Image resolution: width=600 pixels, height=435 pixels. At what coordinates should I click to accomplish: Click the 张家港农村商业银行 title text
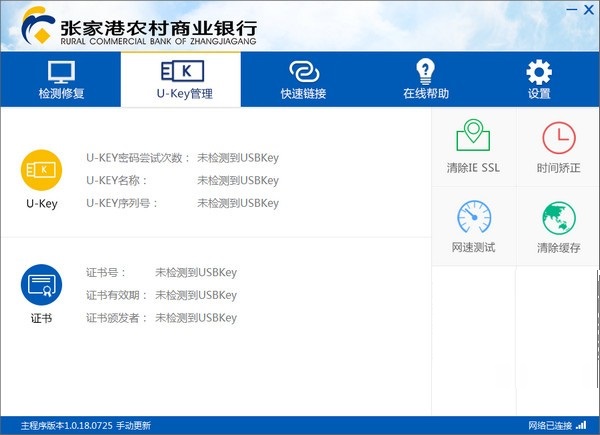(158, 28)
